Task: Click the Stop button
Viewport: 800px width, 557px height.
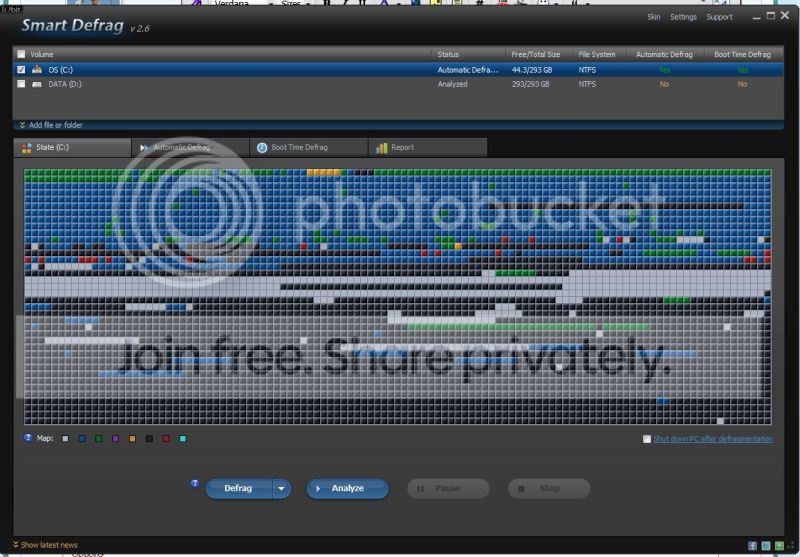Action: [549, 488]
